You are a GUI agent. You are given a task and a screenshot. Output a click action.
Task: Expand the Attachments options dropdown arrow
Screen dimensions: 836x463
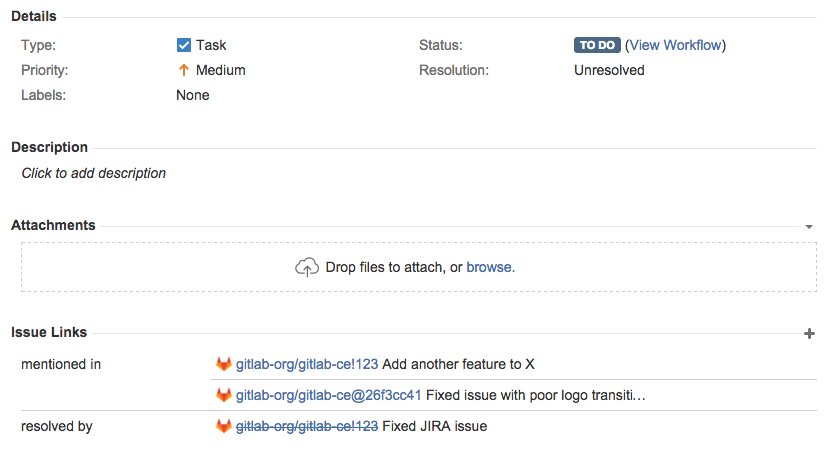click(x=809, y=227)
